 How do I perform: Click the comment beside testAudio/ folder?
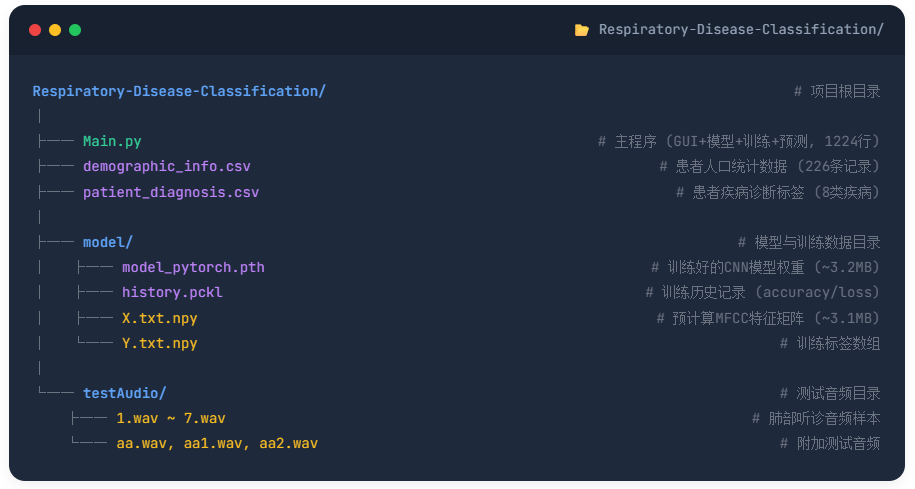830,393
